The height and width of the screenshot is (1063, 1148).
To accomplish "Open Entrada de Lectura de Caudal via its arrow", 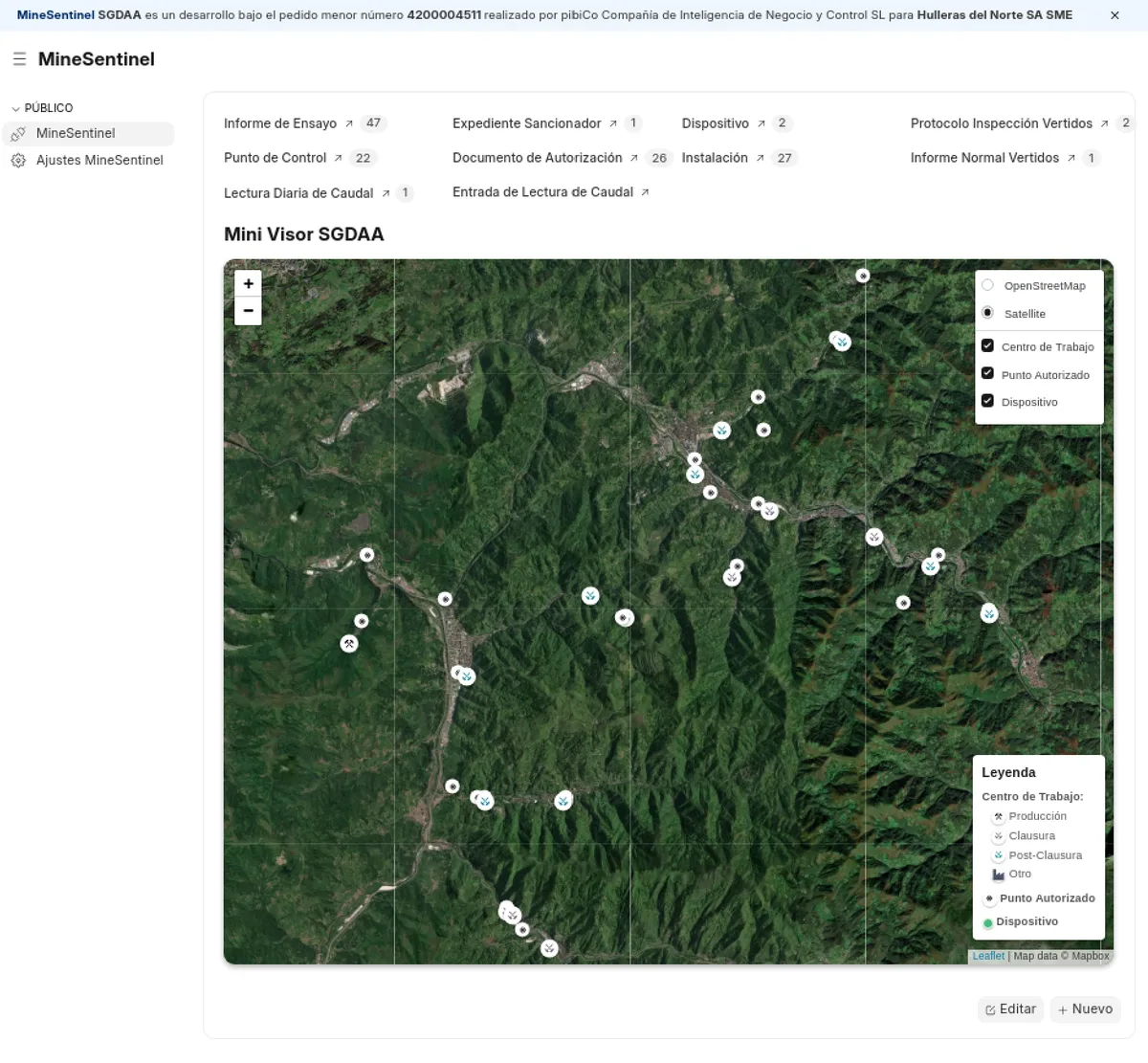I will [645, 191].
